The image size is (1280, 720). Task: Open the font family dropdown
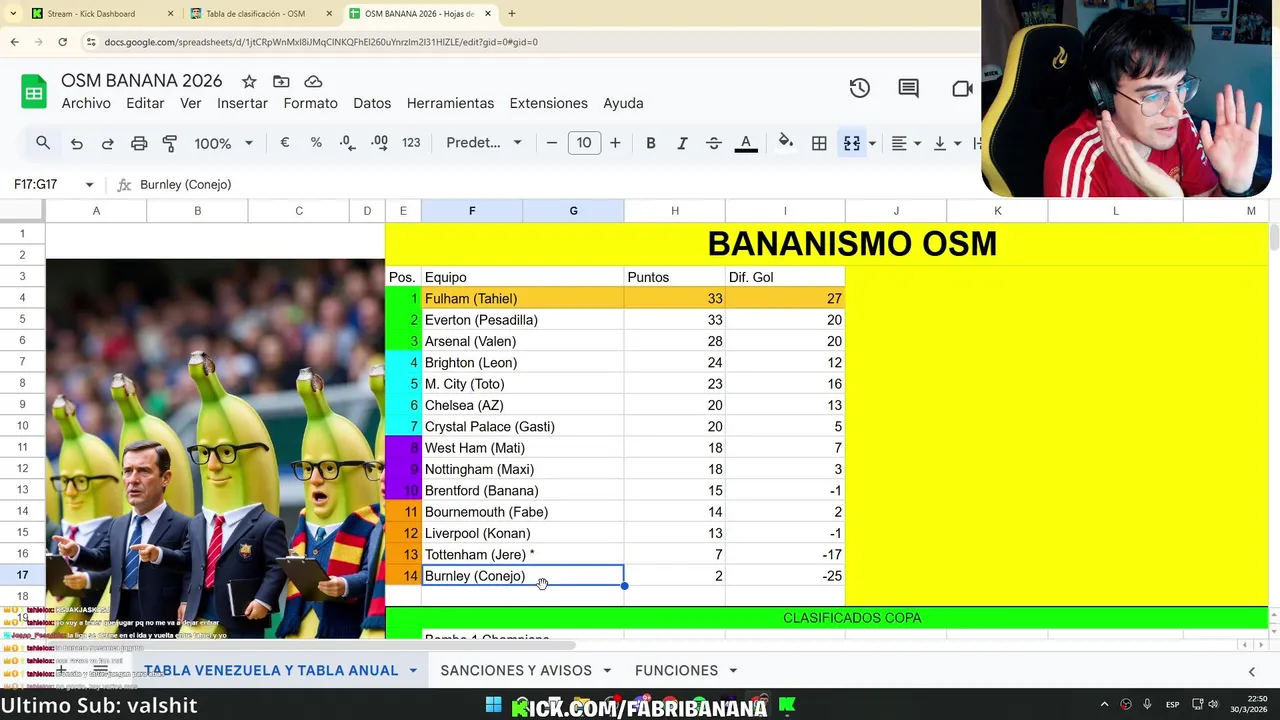click(x=484, y=143)
